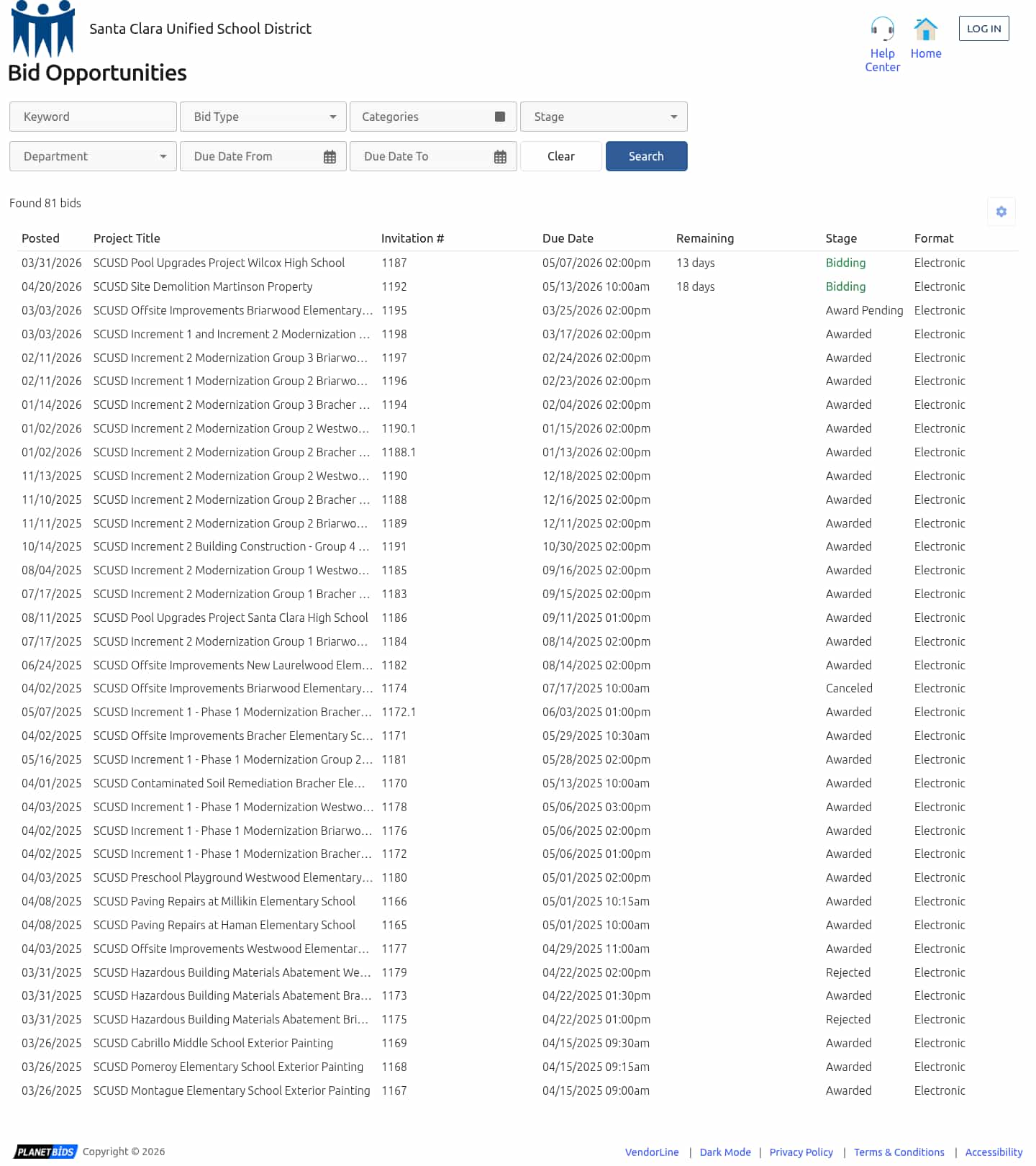Sort by the Project Title column header
Image resolution: width=1036 pixels, height=1166 pixels.
tap(127, 238)
